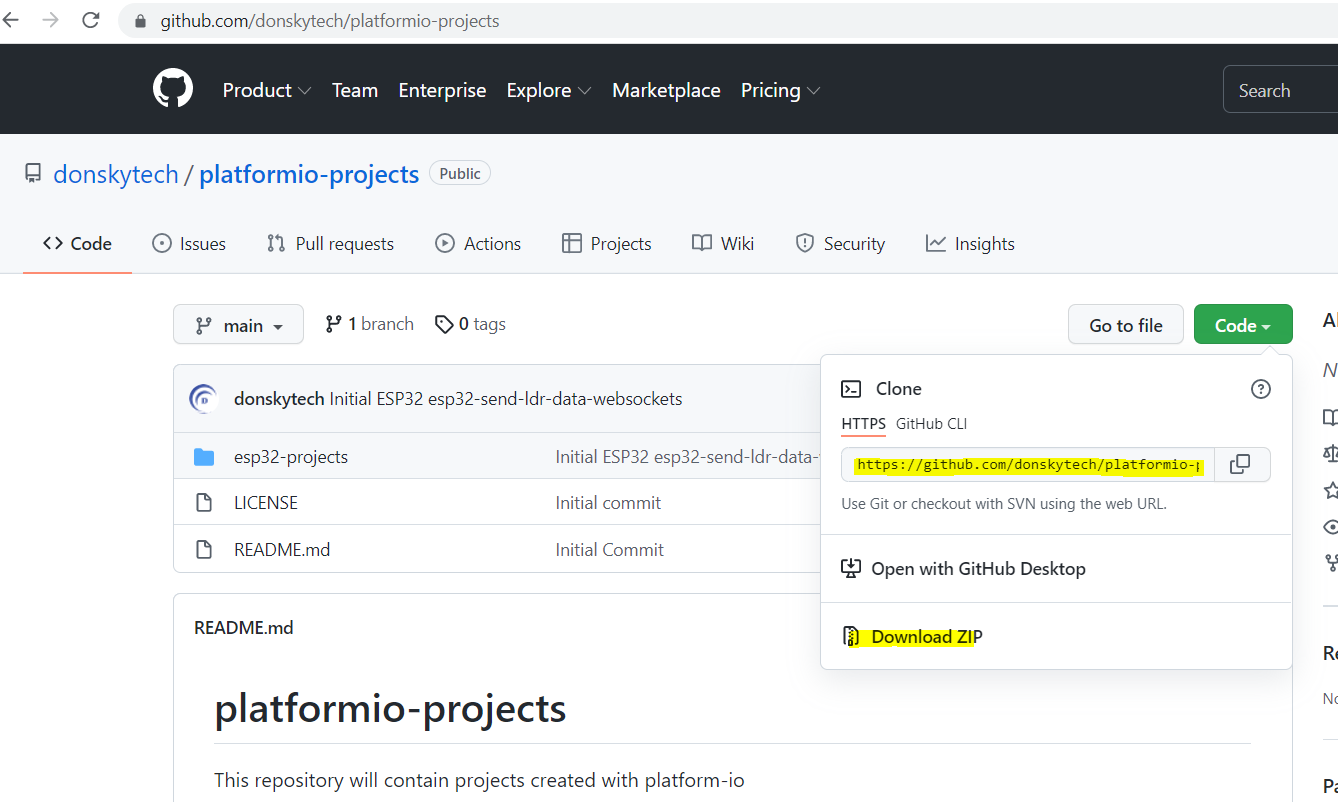Click Open with GitHub Desktop
The width and height of the screenshot is (1338, 802).
click(978, 568)
